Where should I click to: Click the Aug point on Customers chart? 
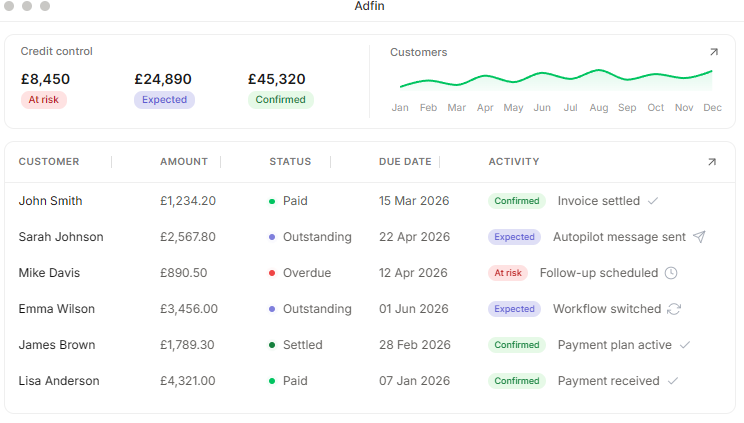599,70
